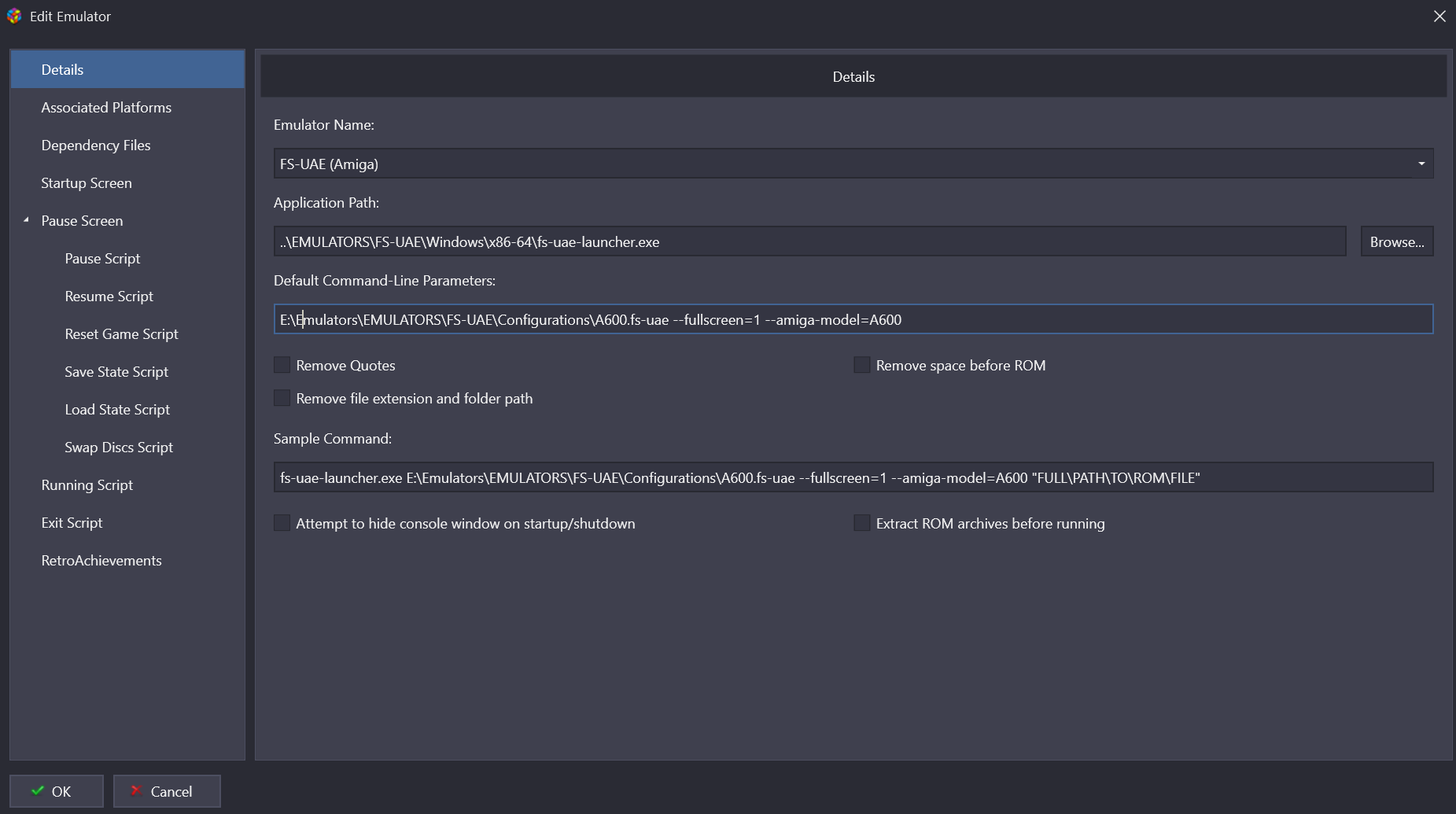Viewport: 1456px width, 814px height.
Task: Toggle Remove space before ROM checkbox
Action: pyautogui.click(x=862, y=365)
